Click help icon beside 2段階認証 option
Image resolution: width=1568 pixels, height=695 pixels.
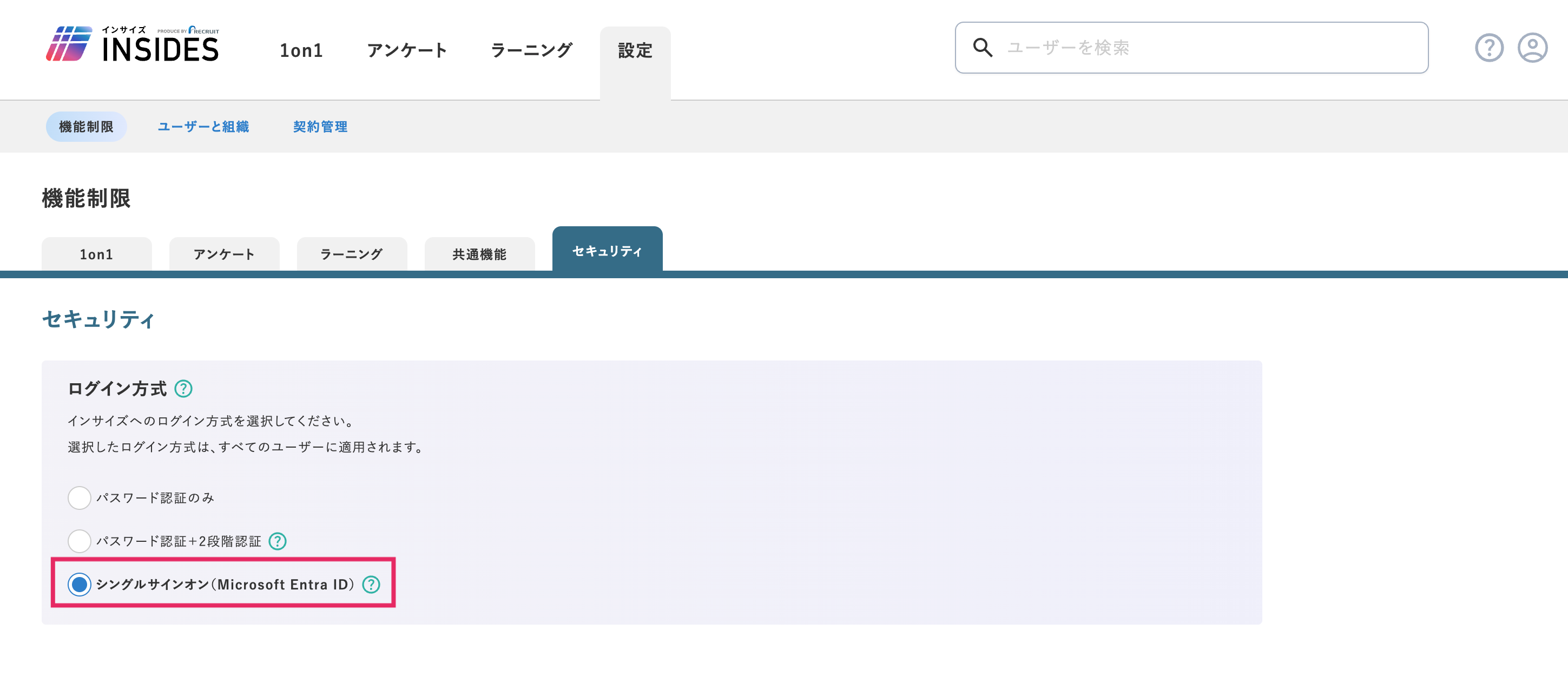pos(278,541)
